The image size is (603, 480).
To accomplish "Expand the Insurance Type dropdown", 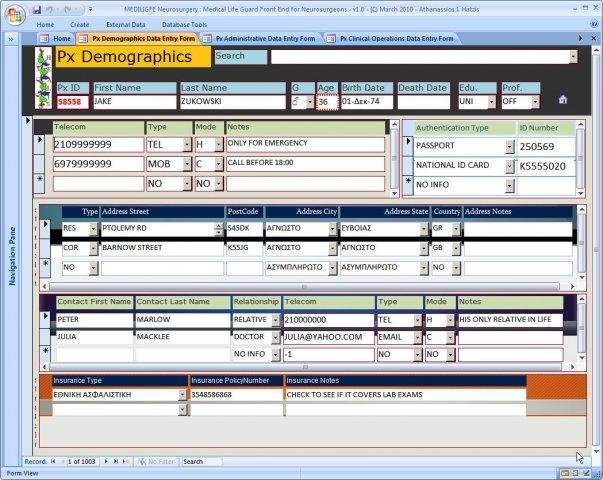I will (x=183, y=395).
